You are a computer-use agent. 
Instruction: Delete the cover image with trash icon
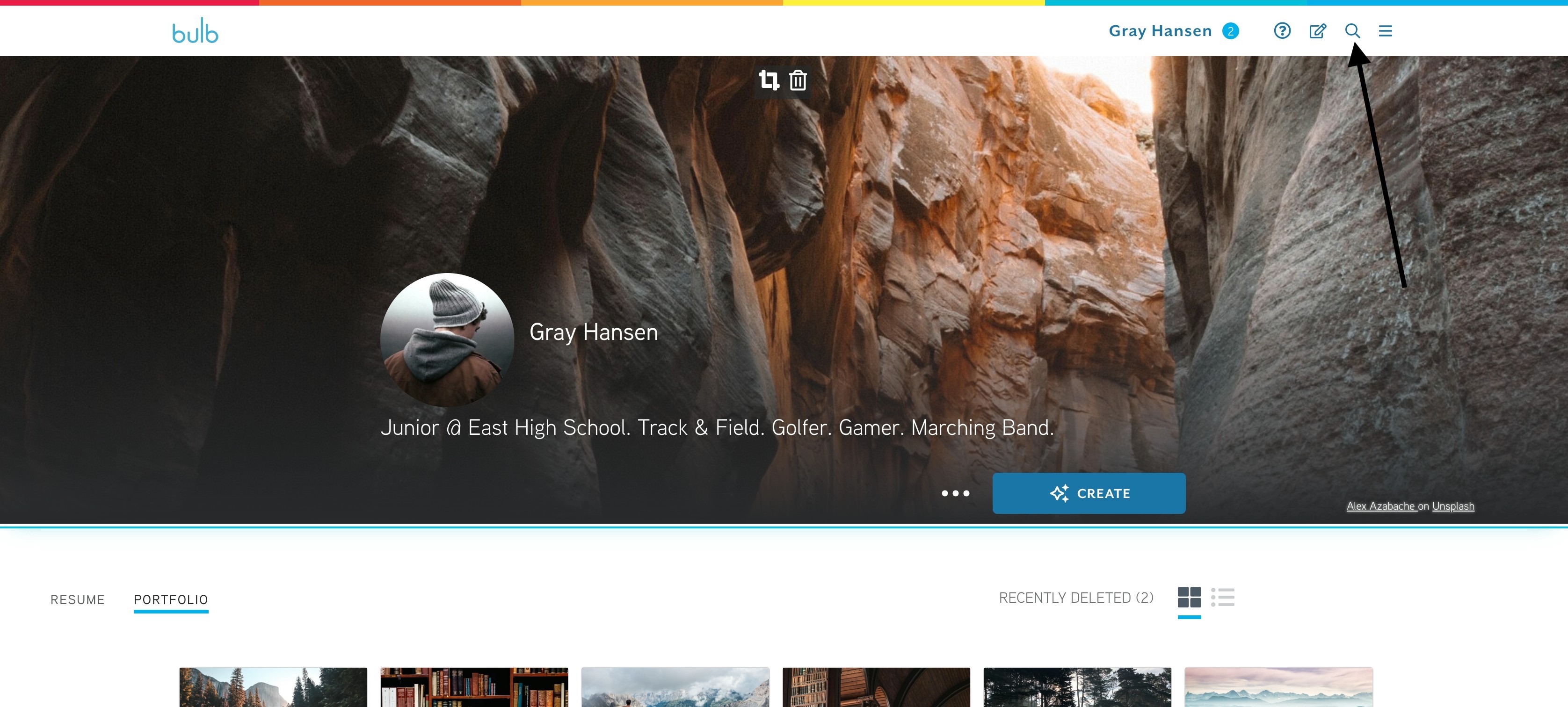[x=798, y=79]
